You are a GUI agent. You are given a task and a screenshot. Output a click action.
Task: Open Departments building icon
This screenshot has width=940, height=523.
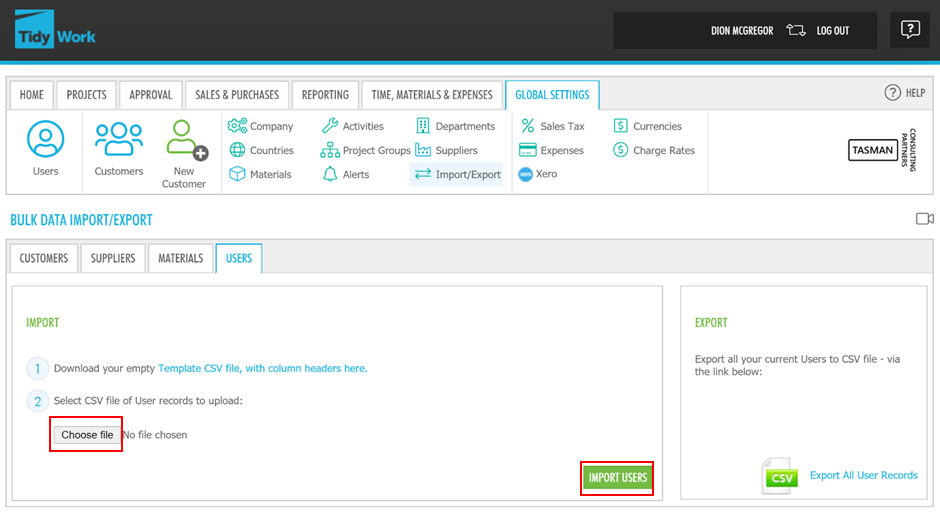click(x=423, y=126)
